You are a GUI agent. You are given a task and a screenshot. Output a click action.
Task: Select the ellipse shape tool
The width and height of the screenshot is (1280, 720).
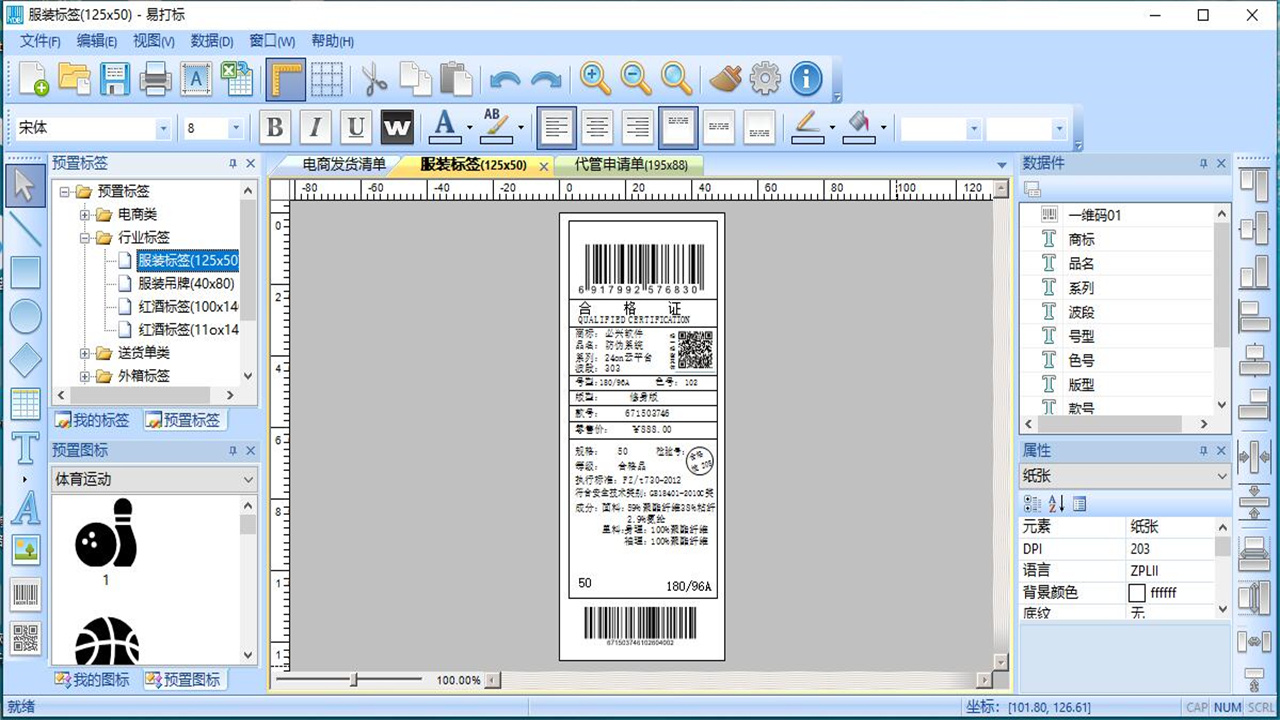coord(25,317)
